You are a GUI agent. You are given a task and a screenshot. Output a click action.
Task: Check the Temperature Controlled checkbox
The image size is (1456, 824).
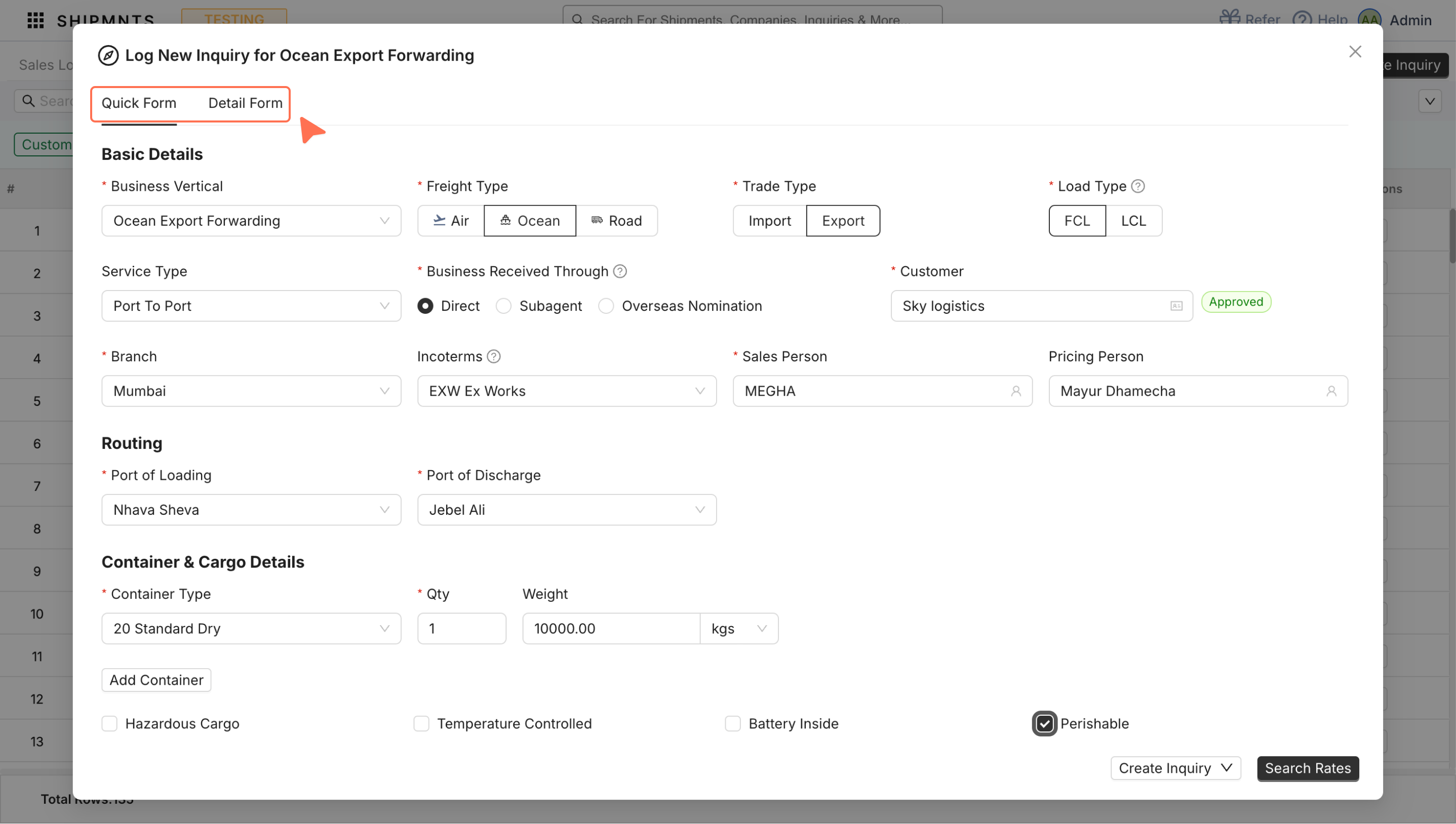click(x=421, y=724)
